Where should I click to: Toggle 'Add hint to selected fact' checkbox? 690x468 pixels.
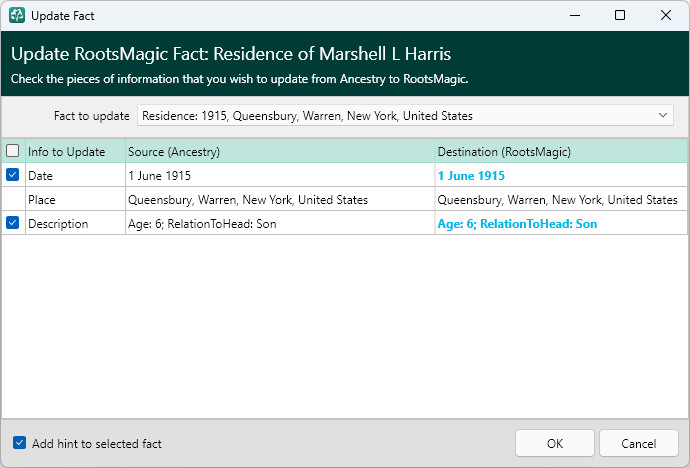coord(19,443)
